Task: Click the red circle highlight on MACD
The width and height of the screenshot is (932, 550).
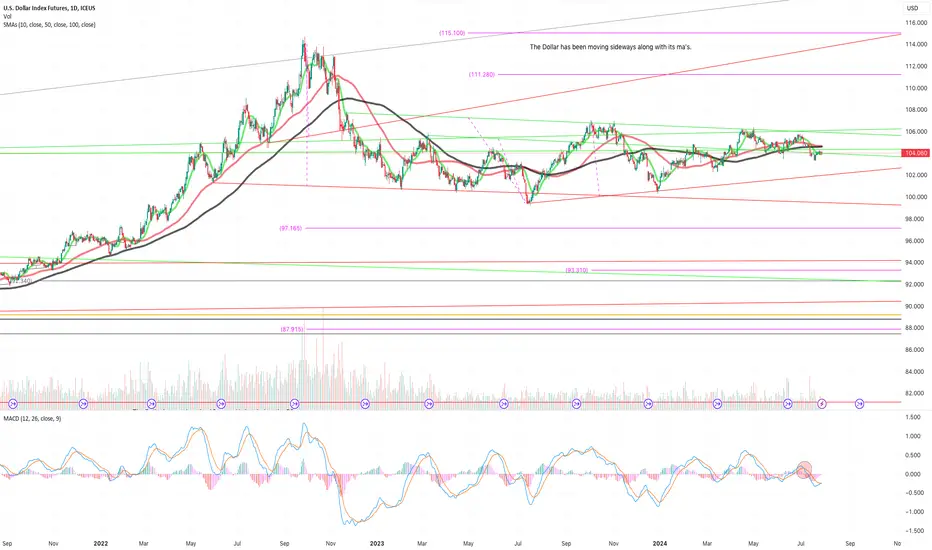Action: [x=804, y=470]
